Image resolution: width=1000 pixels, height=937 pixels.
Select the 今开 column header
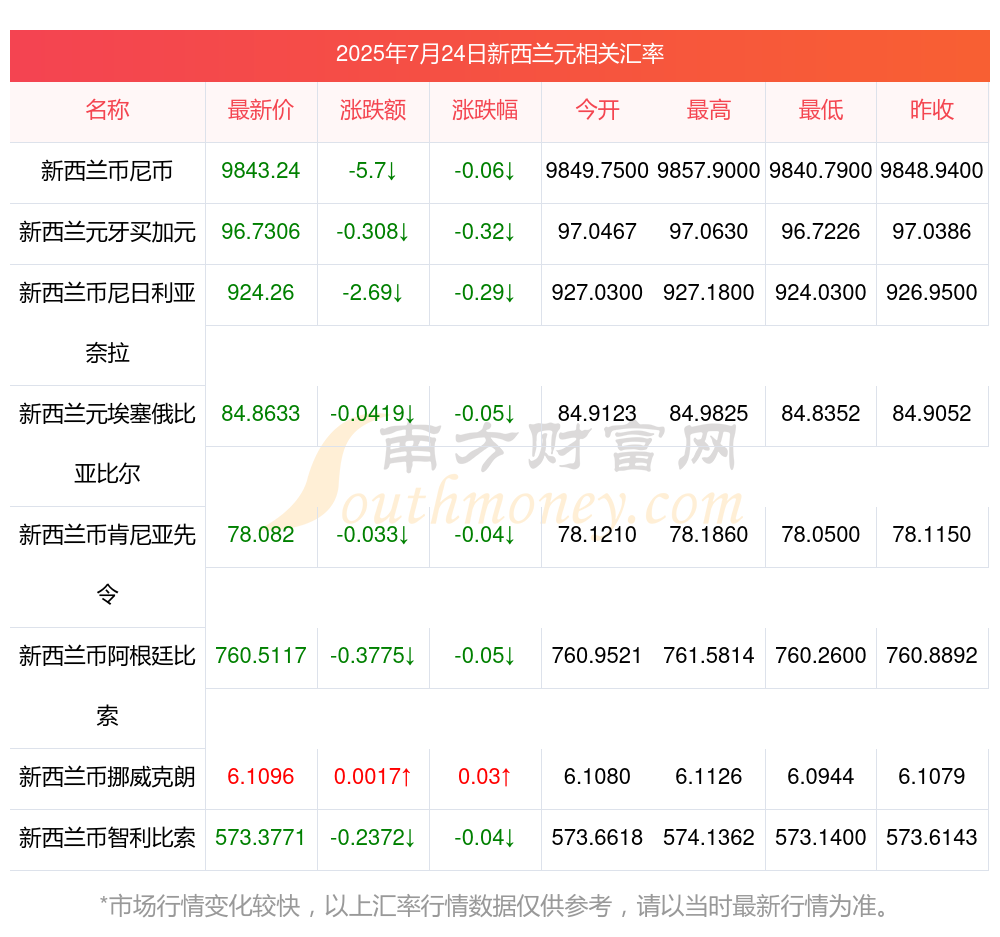597,110
